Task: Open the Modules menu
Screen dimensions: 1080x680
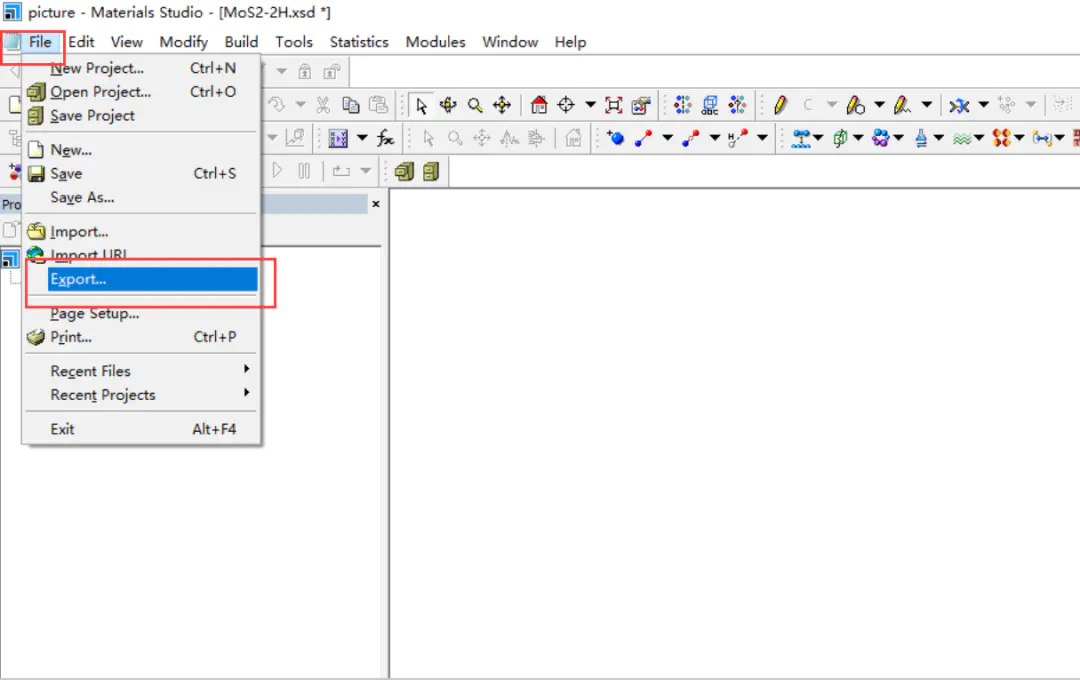Action: click(x=435, y=42)
